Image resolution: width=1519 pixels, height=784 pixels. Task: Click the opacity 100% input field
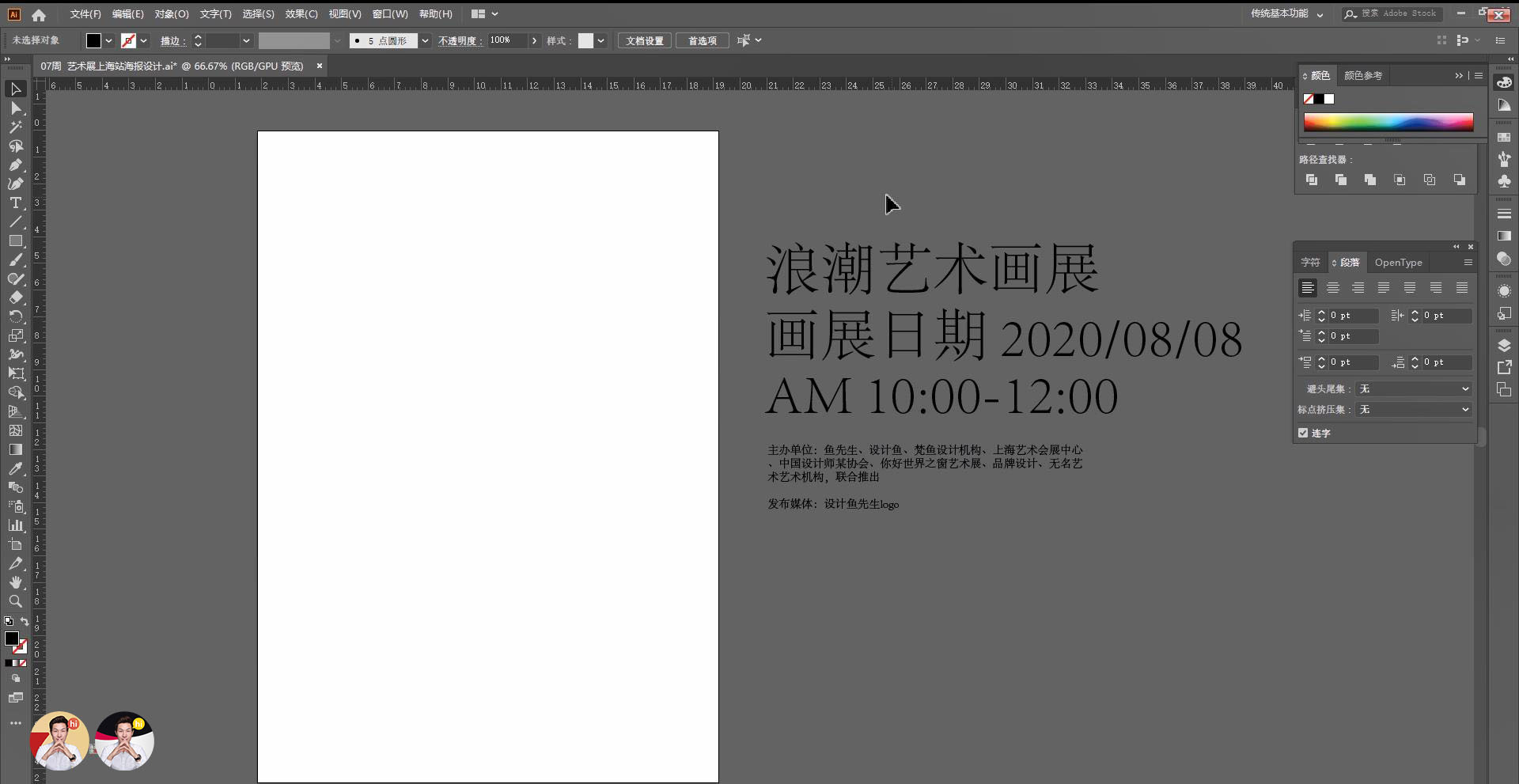pyautogui.click(x=508, y=40)
